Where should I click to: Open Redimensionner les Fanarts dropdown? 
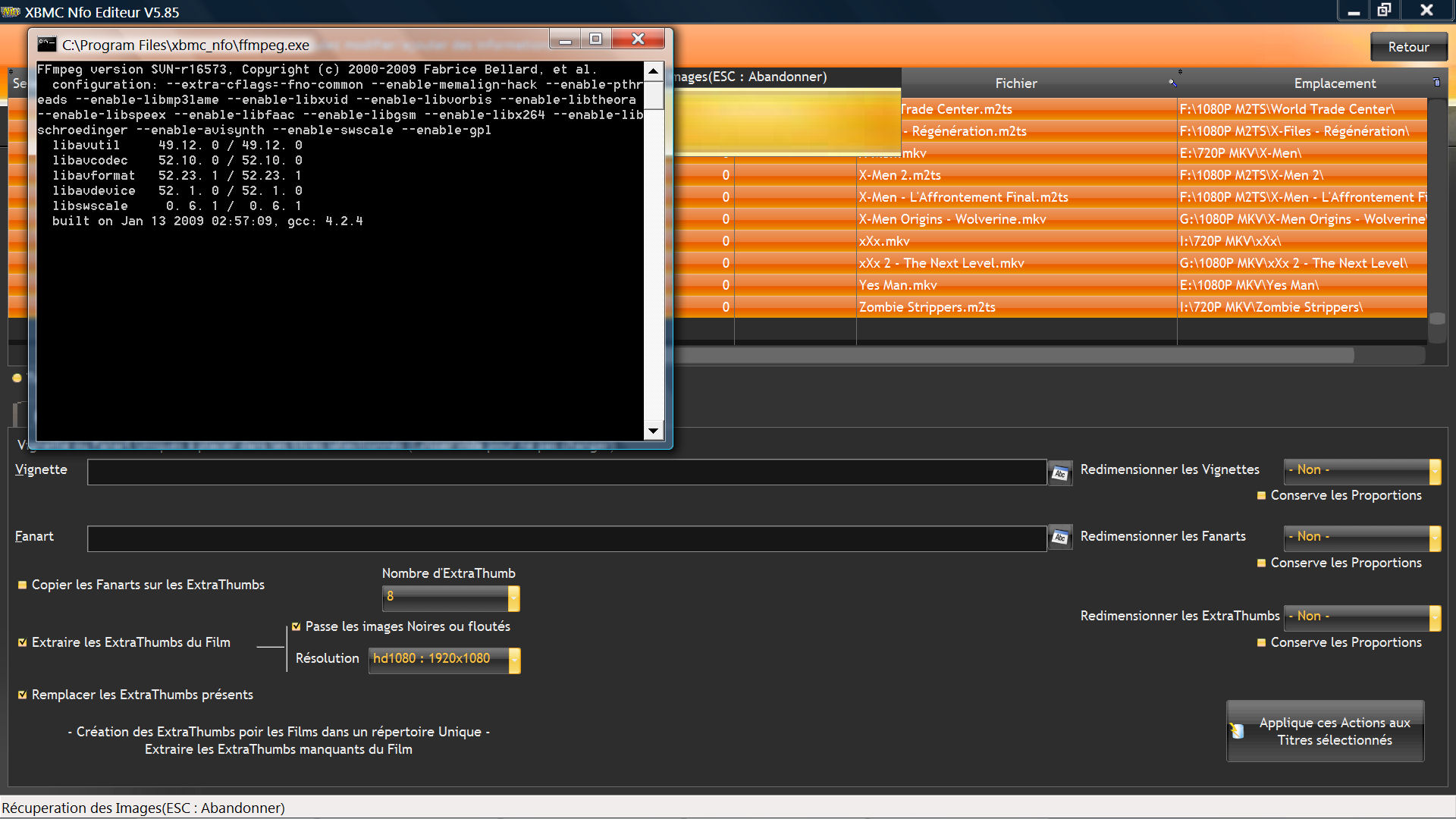click(1362, 538)
